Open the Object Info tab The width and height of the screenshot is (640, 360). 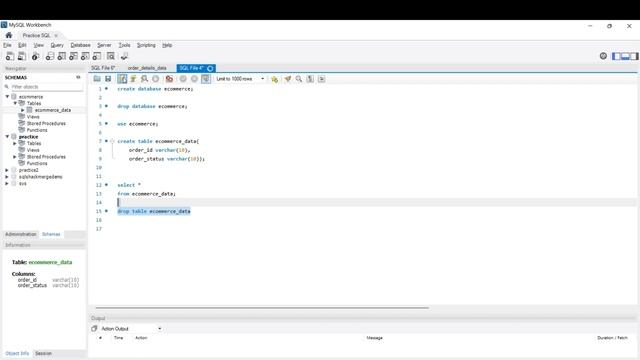click(17, 353)
